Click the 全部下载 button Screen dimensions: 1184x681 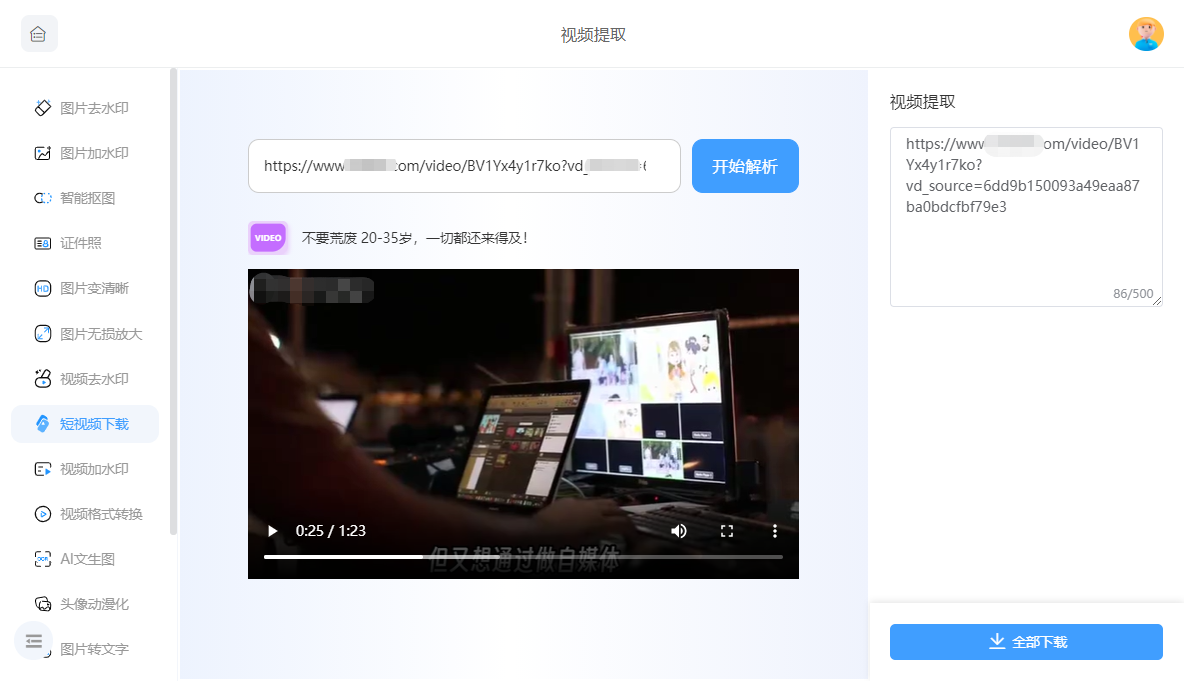point(1026,642)
